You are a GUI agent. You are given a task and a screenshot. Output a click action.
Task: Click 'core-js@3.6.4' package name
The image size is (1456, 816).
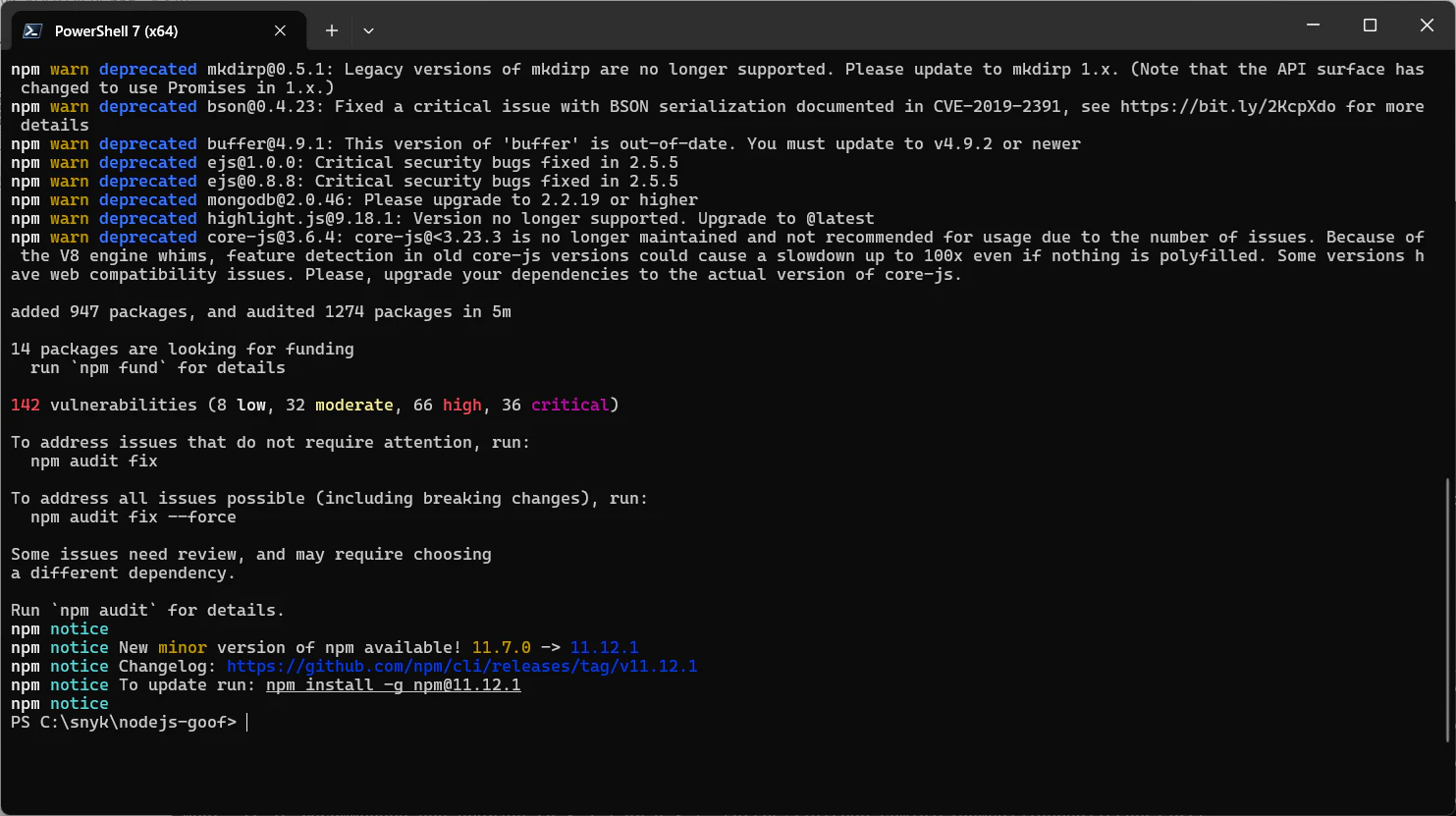pos(275,237)
